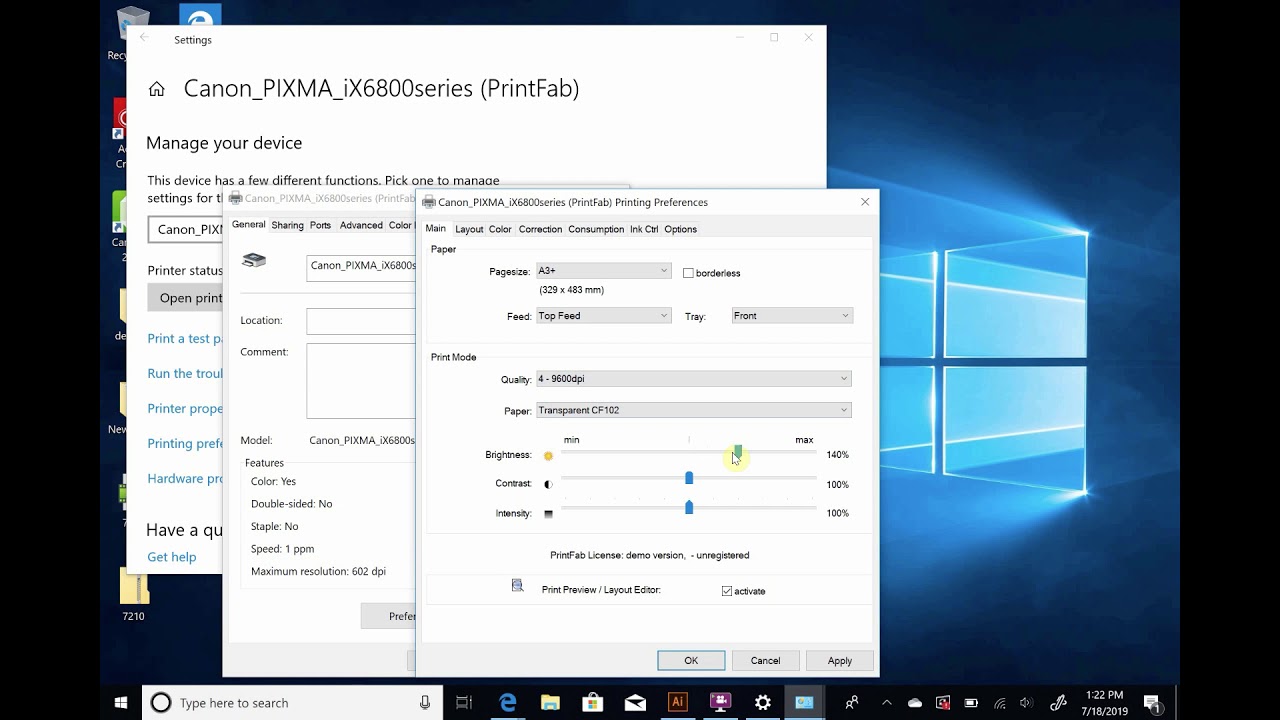The height and width of the screenshot is (720, 1280).
Task: Open the Tray dropdown showing Front
Action: point(791,316)
